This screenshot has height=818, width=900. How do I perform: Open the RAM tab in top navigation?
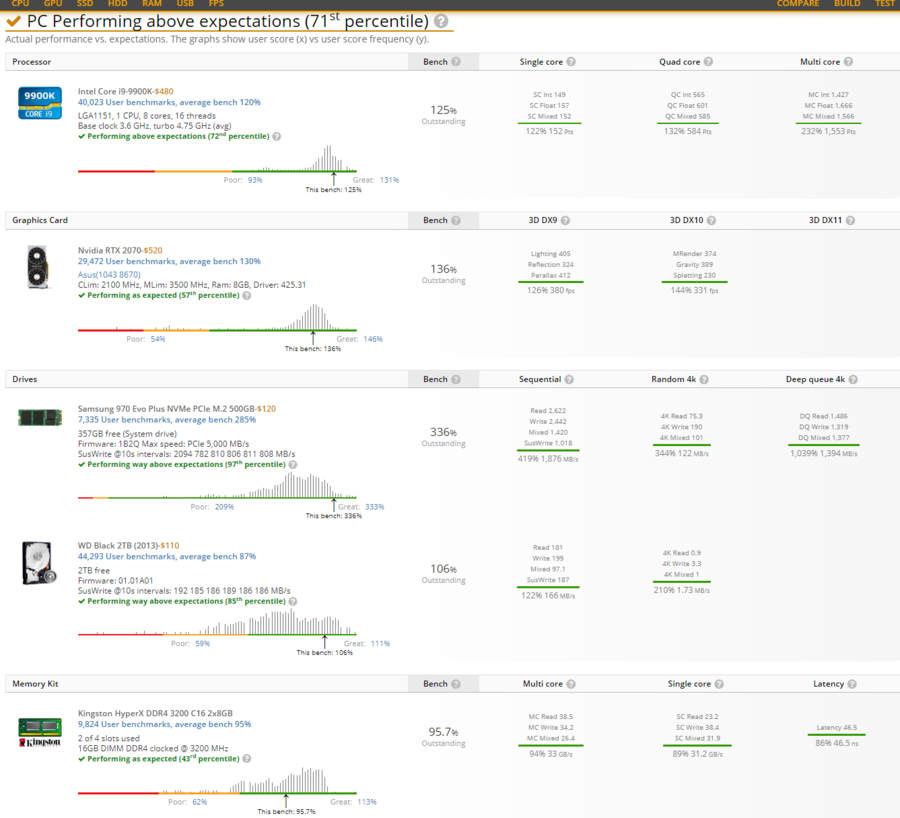[152, 3]
